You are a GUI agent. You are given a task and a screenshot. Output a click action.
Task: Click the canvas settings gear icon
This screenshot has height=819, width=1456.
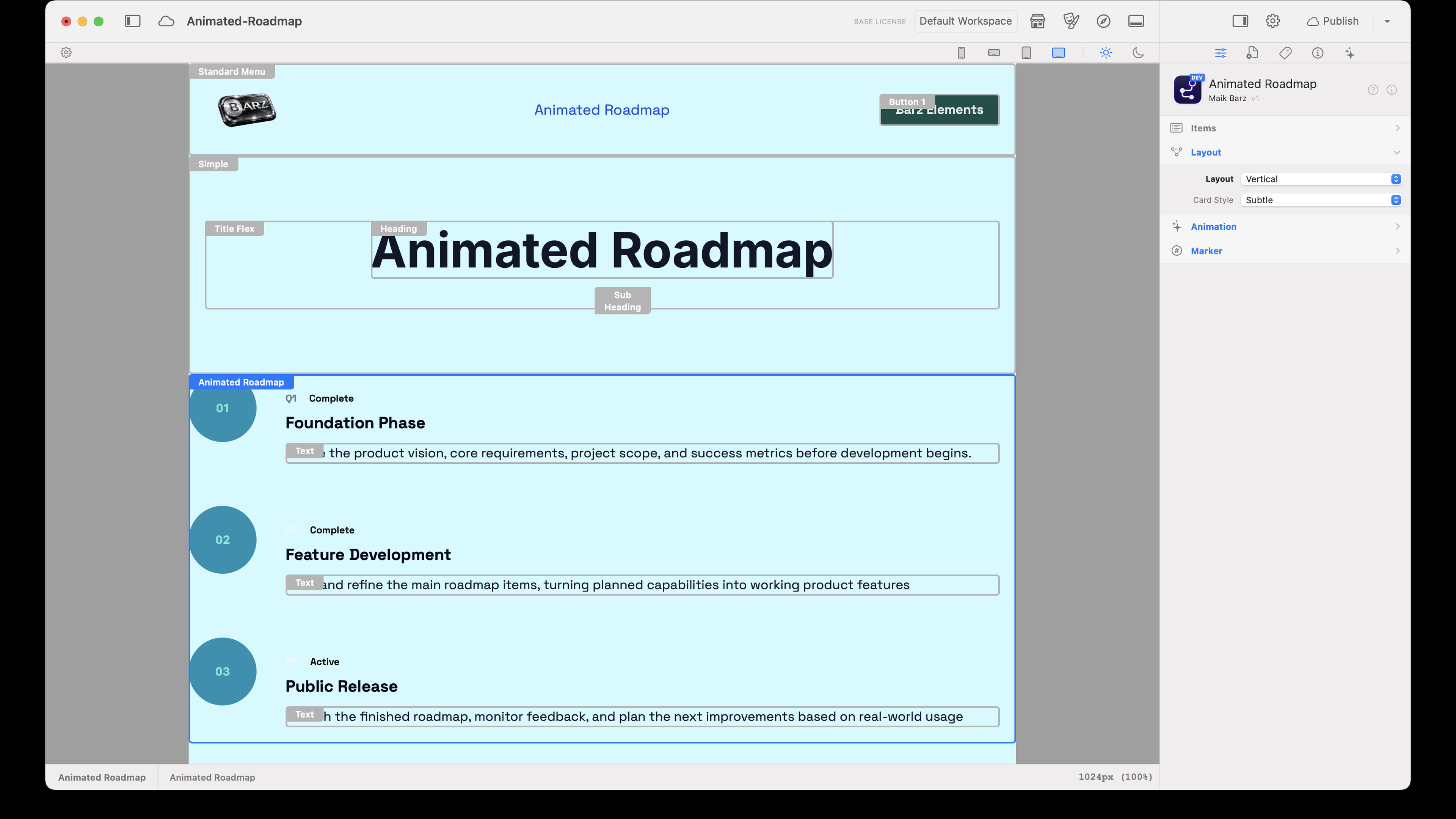tap(66, 53)
